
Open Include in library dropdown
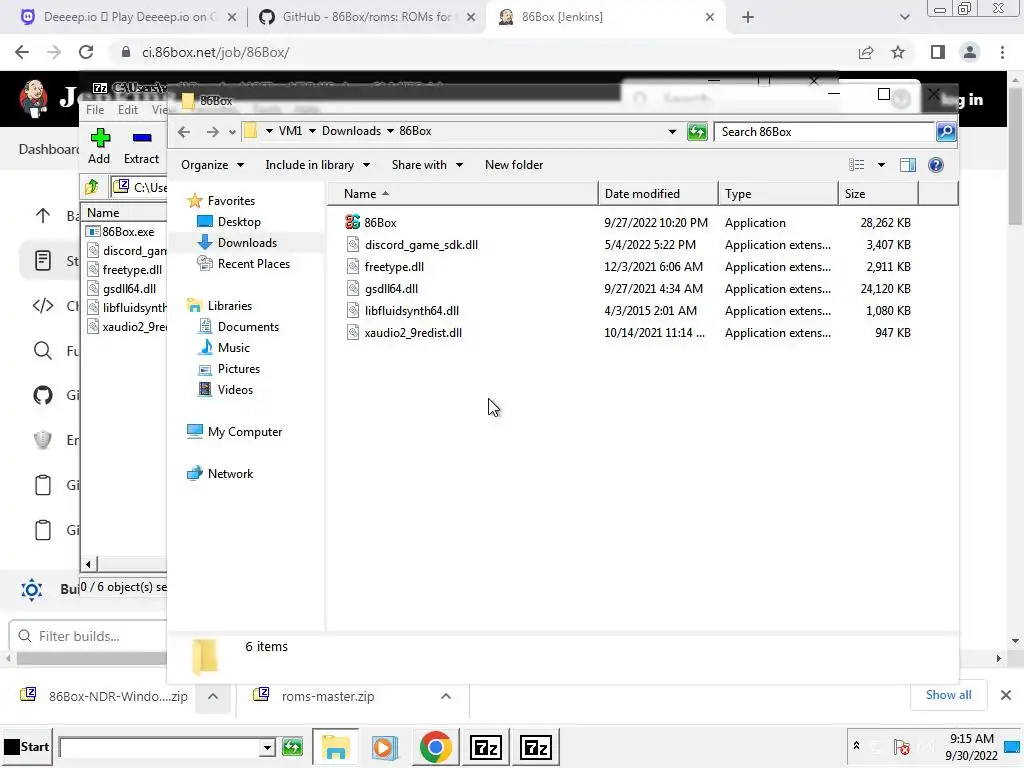[x=317, y=165]
